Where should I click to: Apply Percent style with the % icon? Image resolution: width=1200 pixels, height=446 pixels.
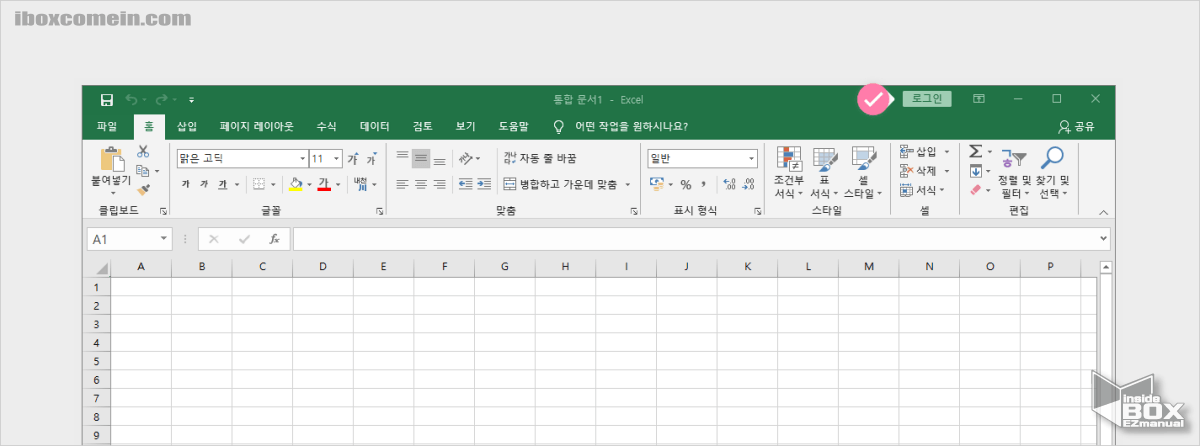686,184
